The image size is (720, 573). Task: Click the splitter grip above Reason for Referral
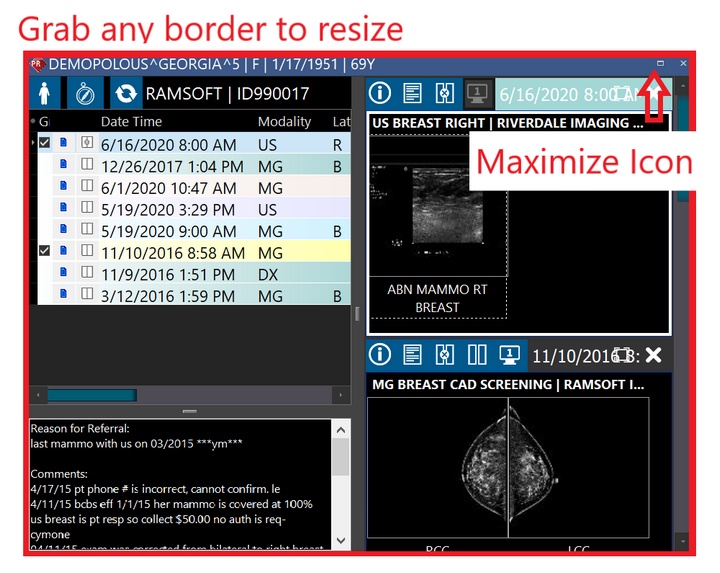click(189, 411)
